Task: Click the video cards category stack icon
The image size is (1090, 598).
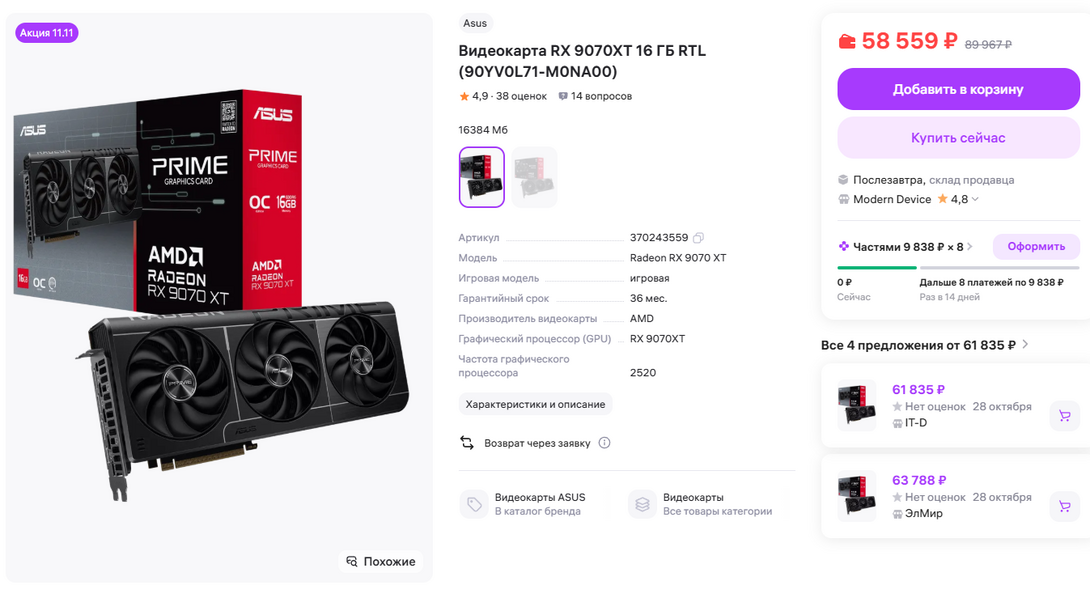Action: pyautogui.click(x=642, y=504)
